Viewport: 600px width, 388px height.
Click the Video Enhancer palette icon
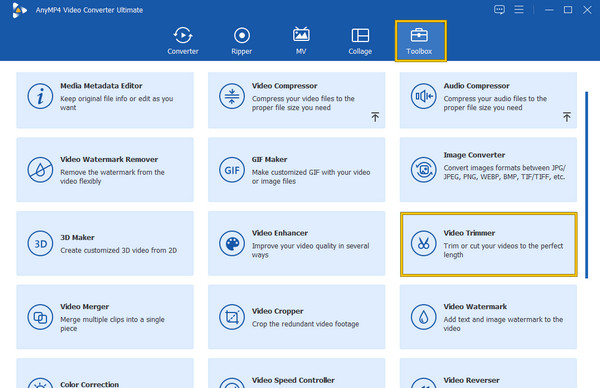[232, 243]
